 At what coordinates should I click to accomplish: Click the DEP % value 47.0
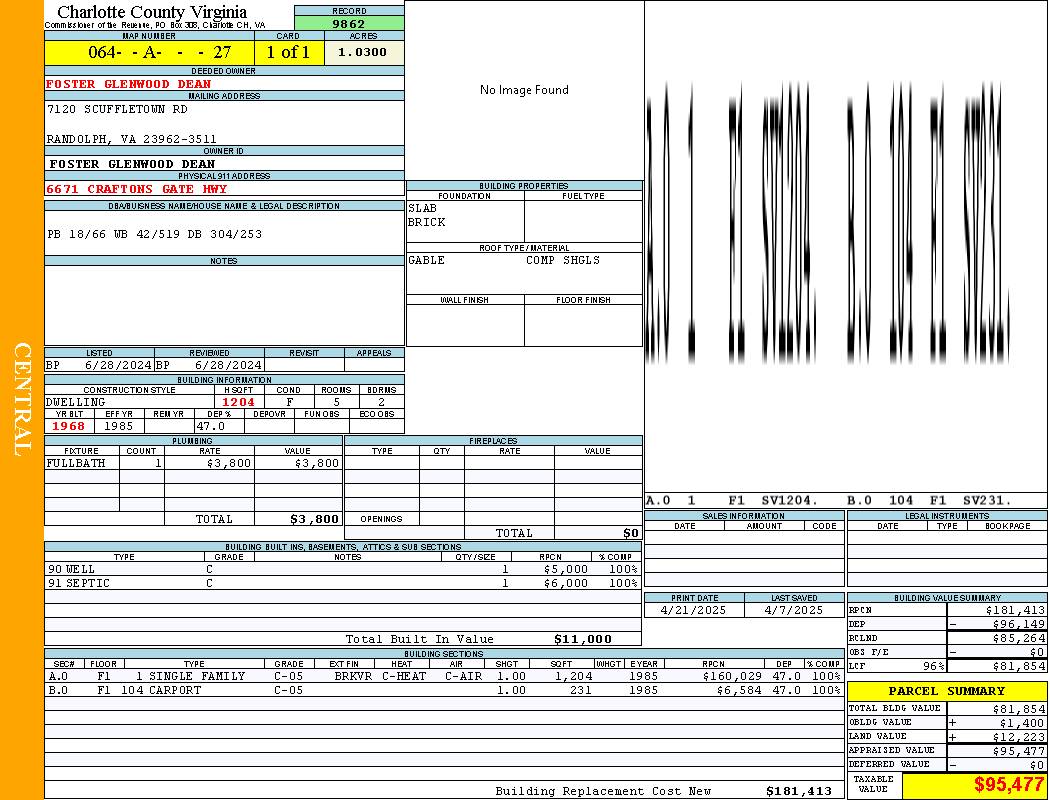point(210,426)
